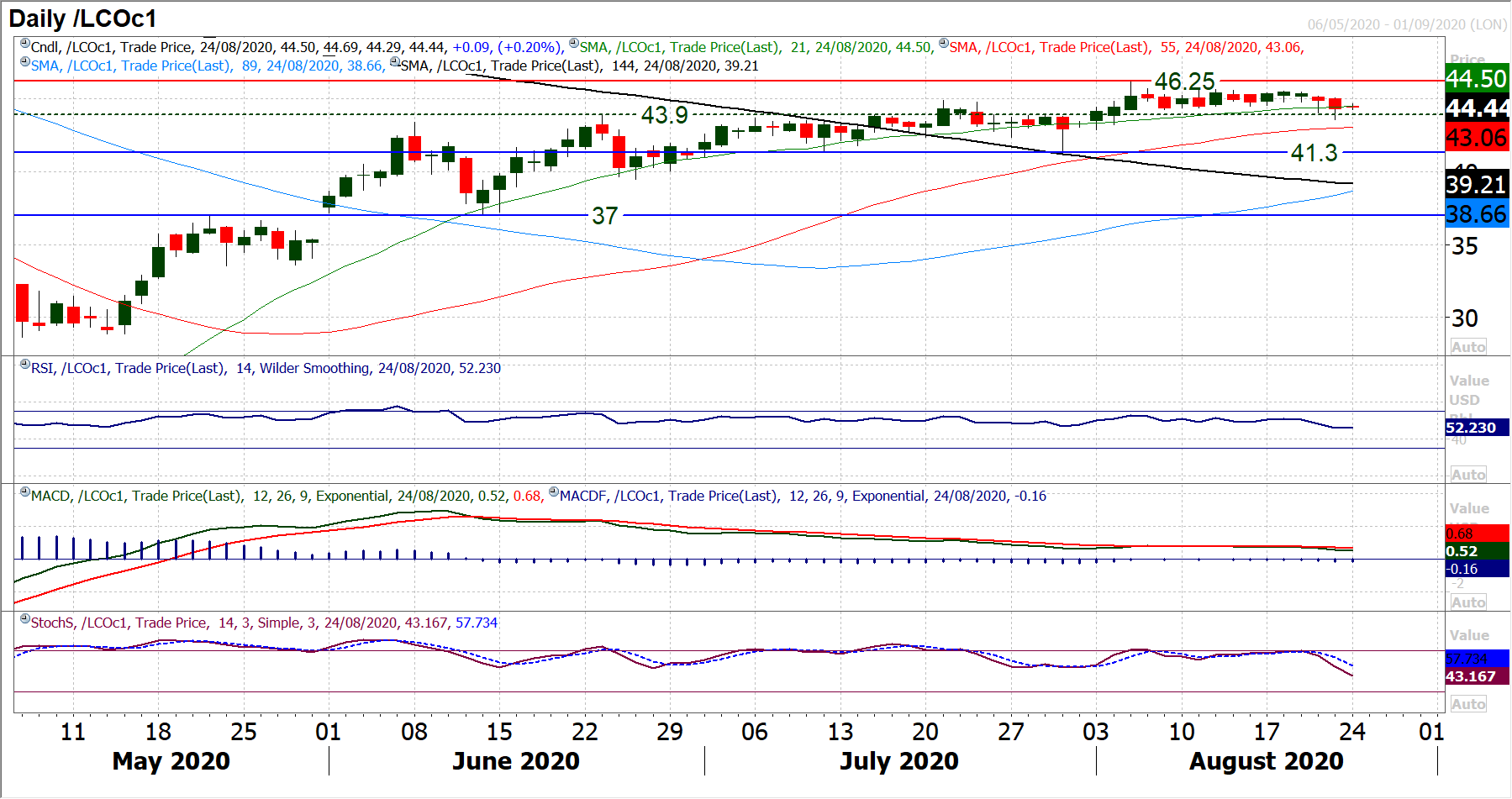The image size is (1512, 799).
Task: Click Auto scale on RSI panel
Action: (x=1468, y=475)
